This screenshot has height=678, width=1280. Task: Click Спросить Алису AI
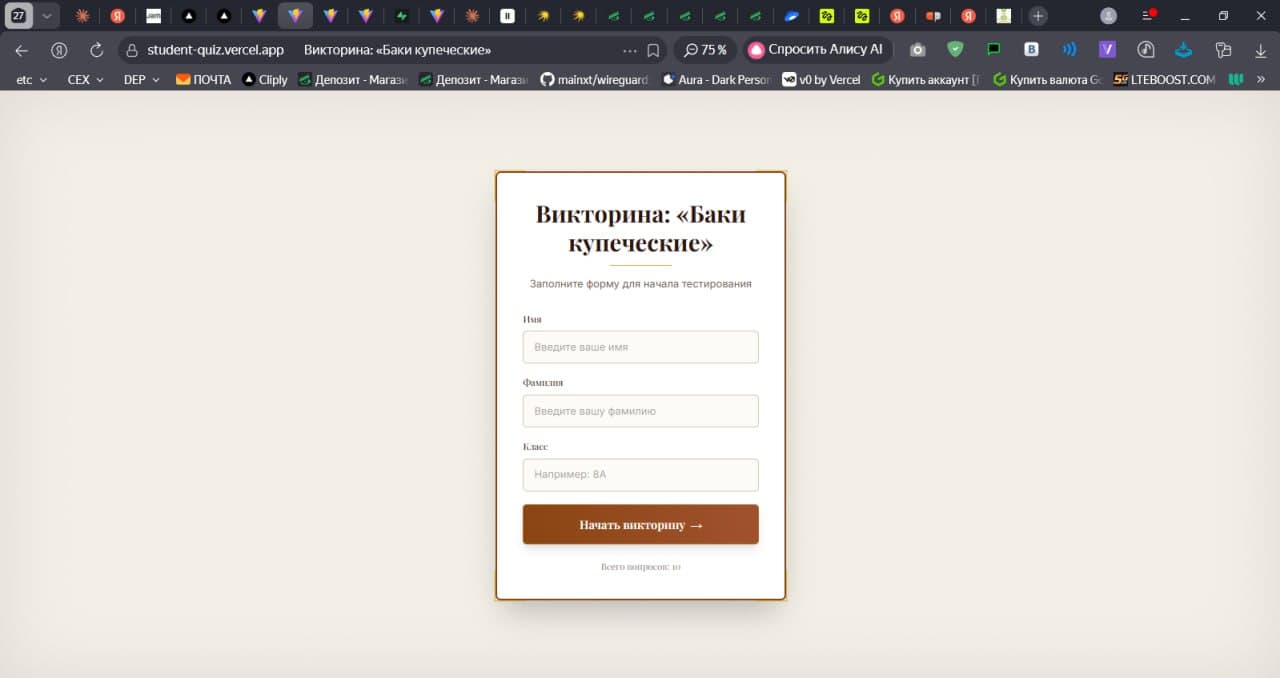point(818,49)
